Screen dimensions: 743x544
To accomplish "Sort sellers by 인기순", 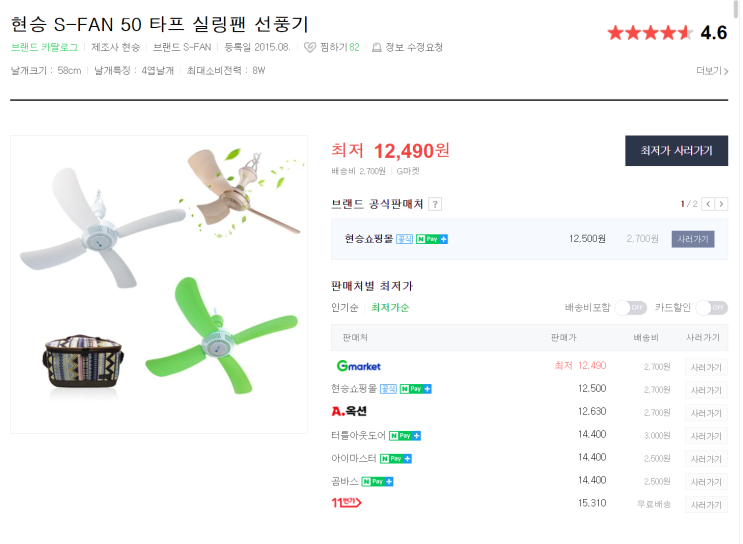I will point(345,307).
